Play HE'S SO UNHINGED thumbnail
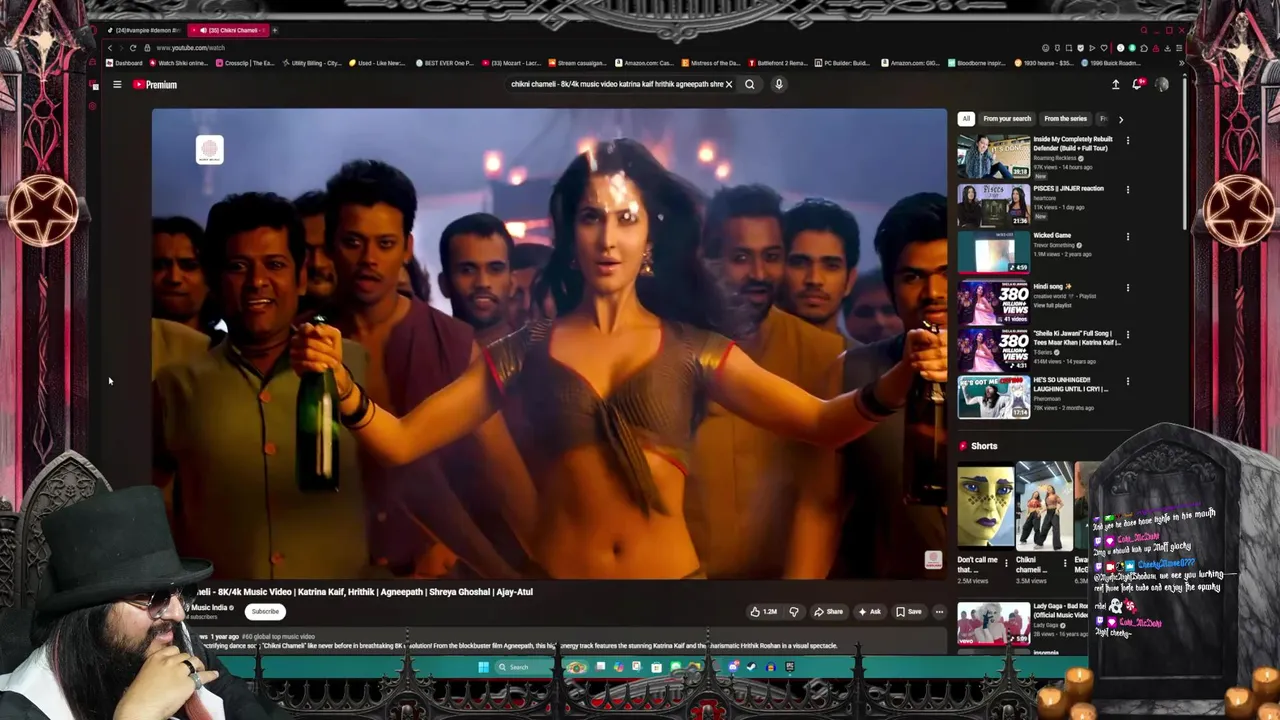The height and width of the screenshot is (720, 1280). pos(993,397)
